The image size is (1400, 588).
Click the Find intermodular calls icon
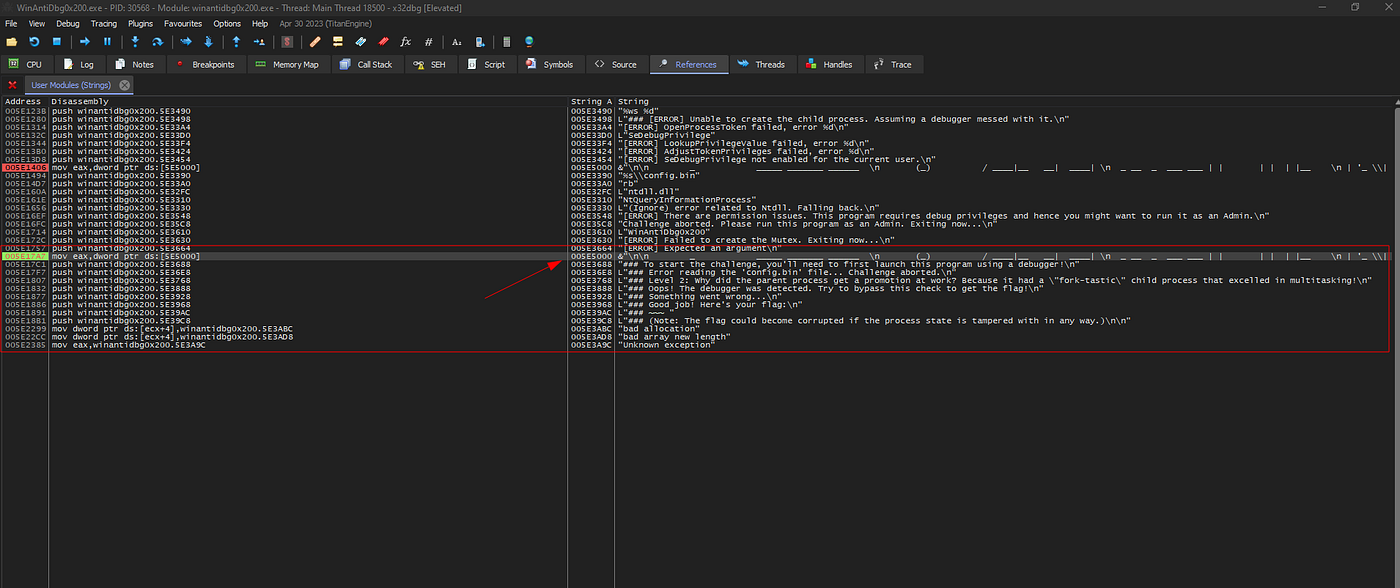(x=480, y=42)
